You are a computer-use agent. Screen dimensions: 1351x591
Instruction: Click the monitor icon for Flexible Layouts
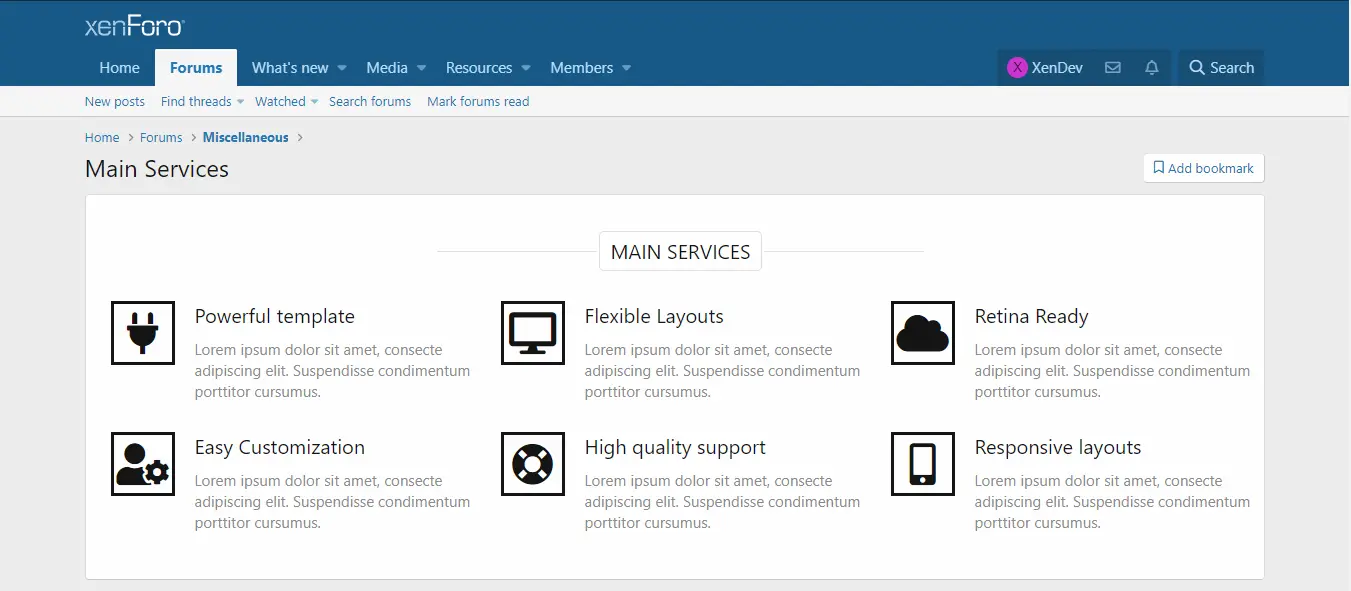(532, 333)
